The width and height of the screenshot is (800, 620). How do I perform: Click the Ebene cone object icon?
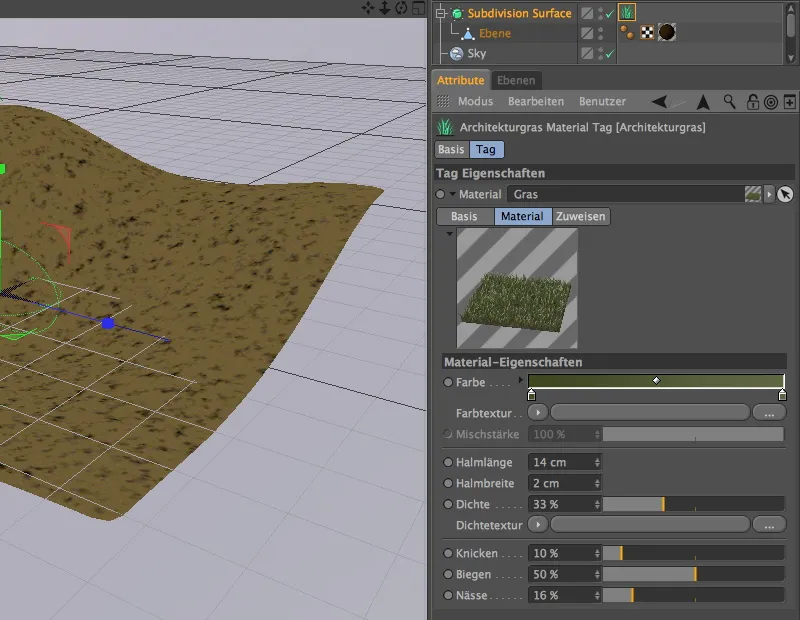point(467,33)
